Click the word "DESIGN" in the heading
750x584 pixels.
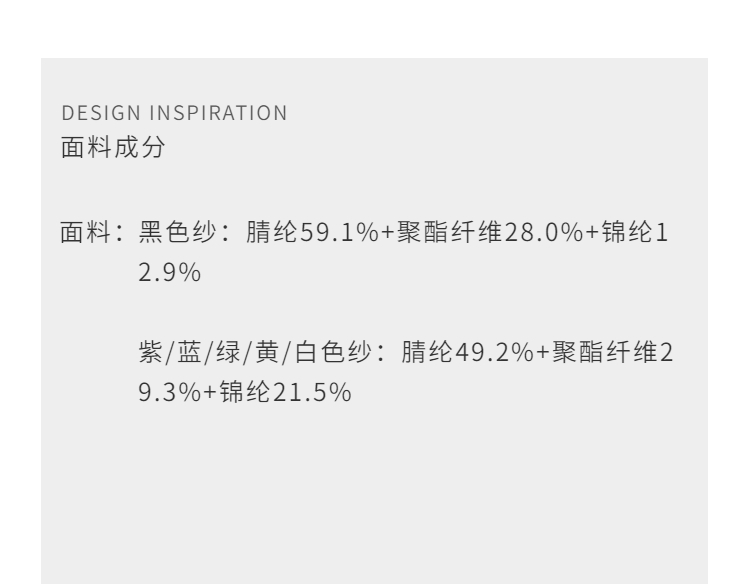(x=92, y=113)
